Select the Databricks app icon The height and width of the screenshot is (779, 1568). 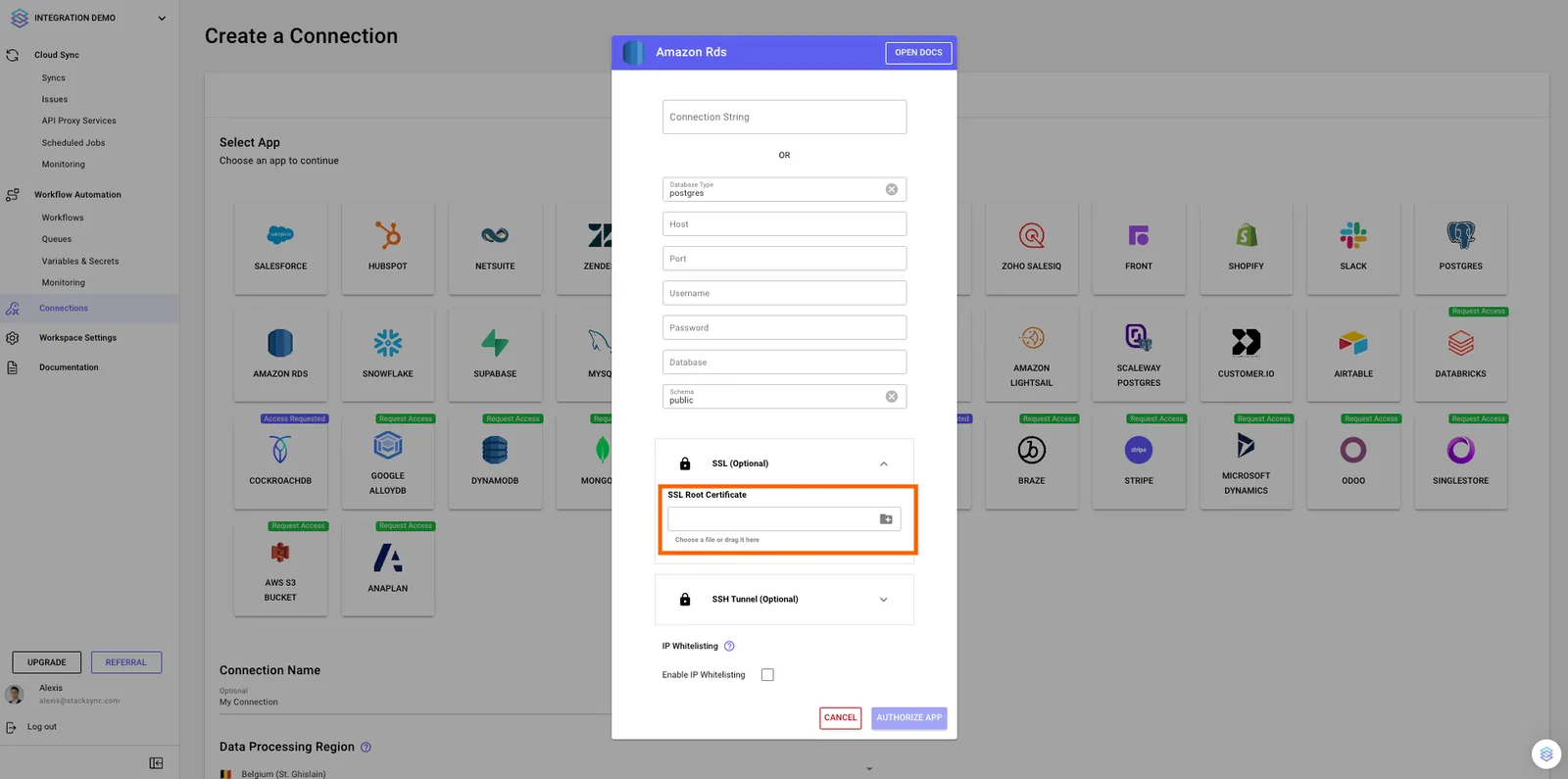pyautogui.click(x=1461, y=343)
